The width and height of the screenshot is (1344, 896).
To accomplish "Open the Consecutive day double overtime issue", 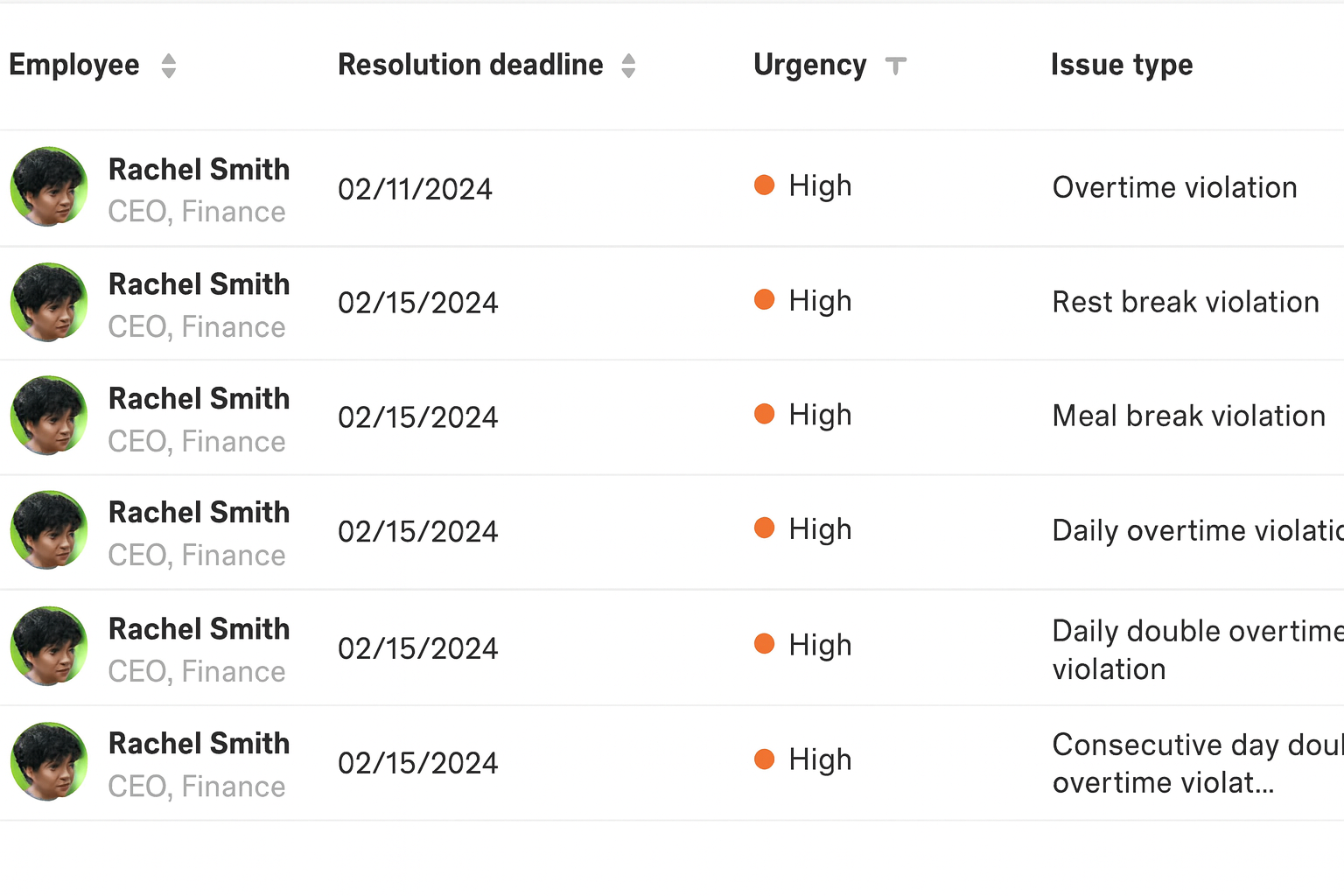I will (x=1195, y=763).
